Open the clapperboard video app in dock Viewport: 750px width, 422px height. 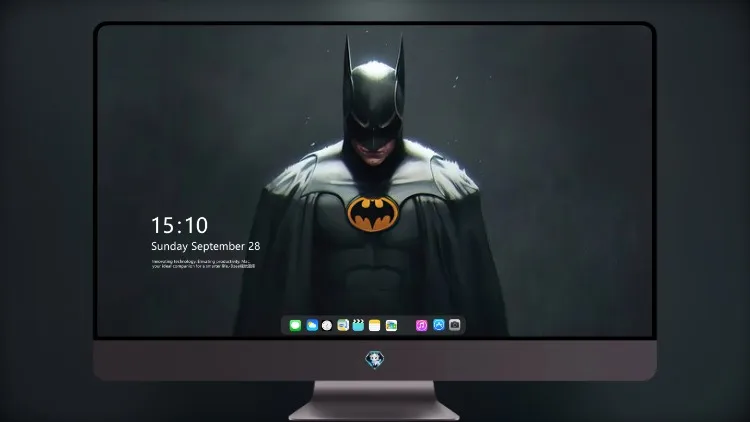coord(358,325)
